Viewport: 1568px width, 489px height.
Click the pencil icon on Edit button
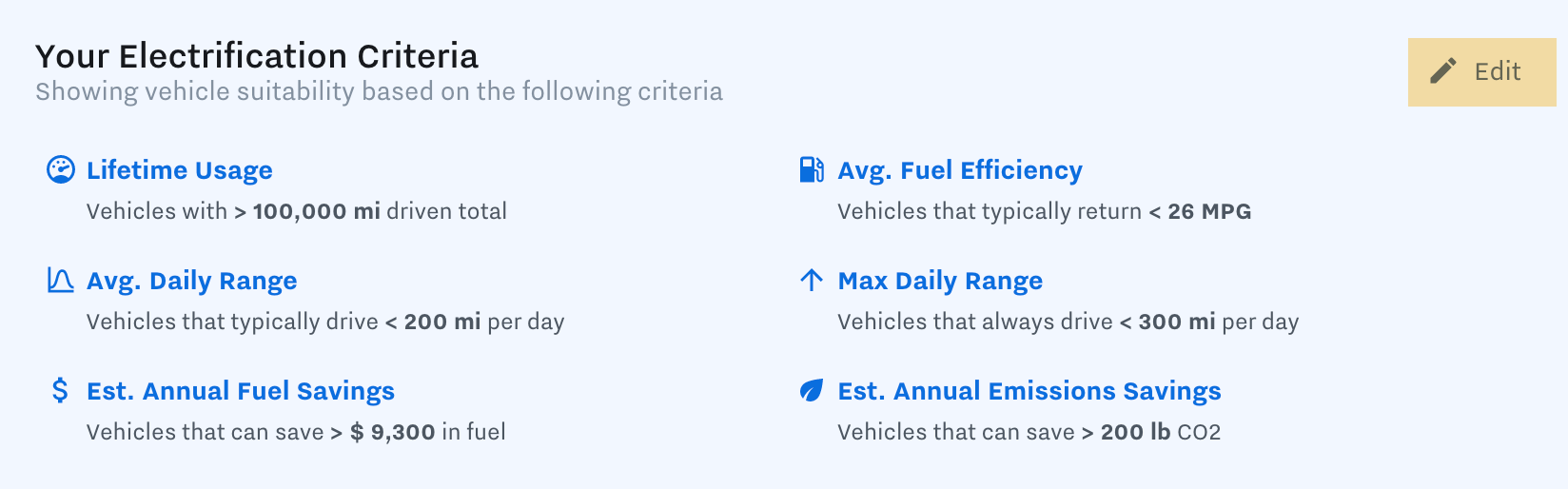point(1443,71)
